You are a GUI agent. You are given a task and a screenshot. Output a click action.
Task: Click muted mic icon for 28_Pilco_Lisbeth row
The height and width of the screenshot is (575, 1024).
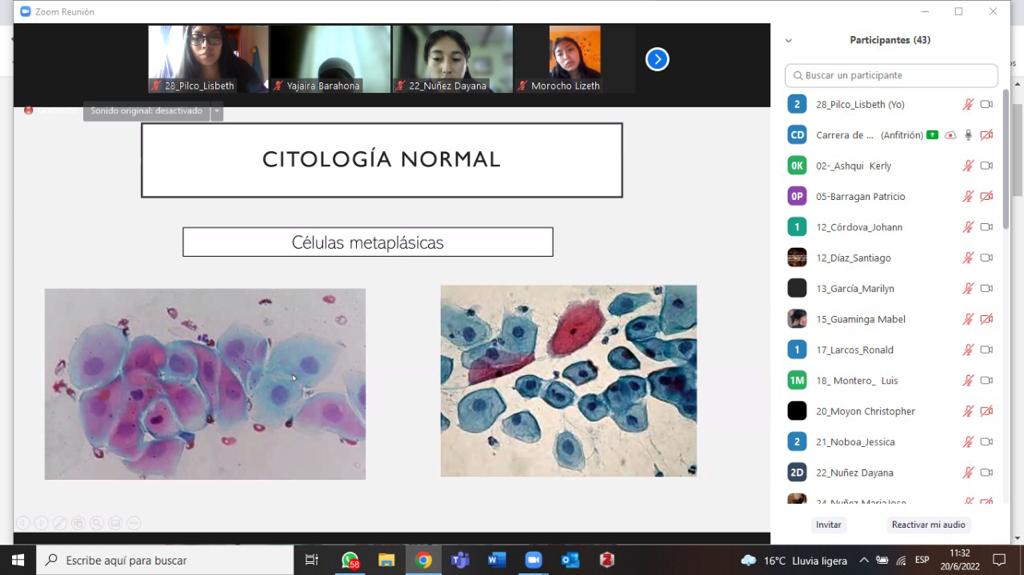[968, 104]
